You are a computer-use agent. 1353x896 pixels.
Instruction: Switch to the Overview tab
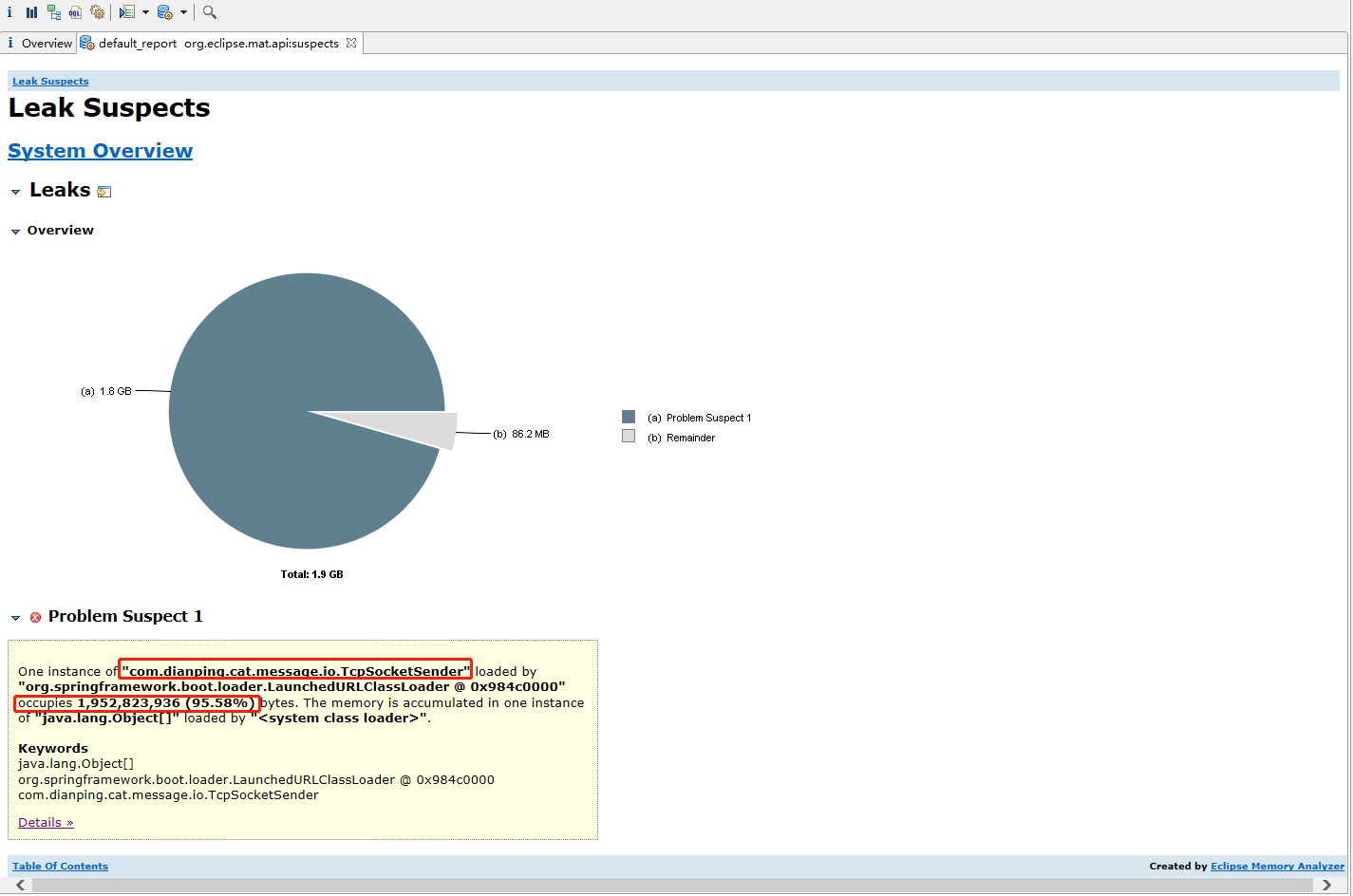[39, 44]
